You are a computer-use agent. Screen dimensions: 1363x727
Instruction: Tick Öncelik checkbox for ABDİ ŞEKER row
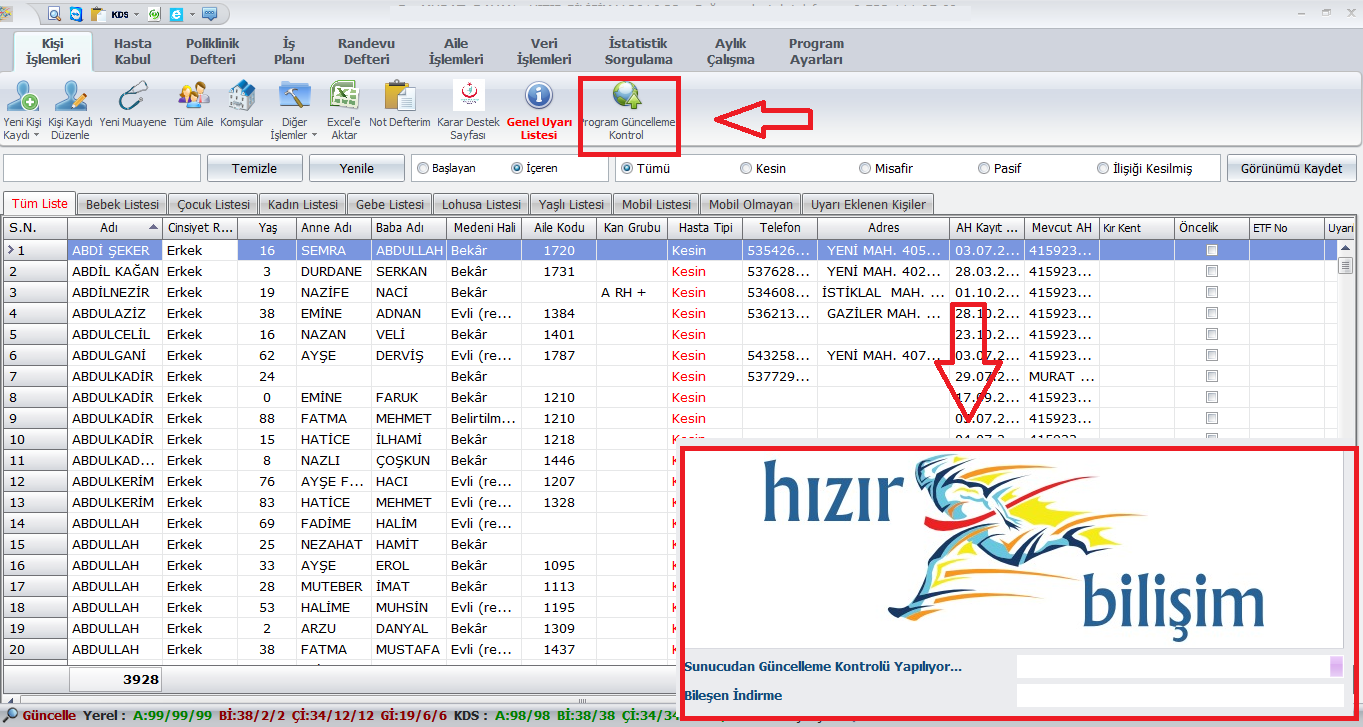pyautogui.click(x=1212, y=250)
